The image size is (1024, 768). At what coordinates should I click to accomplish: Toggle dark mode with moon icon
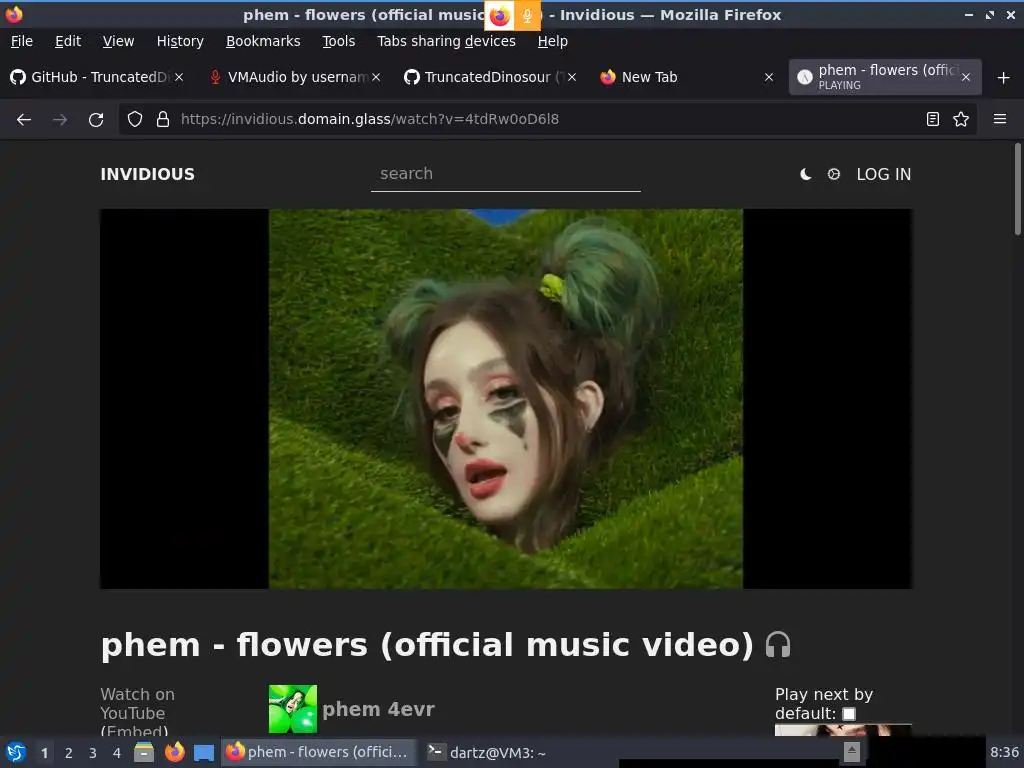coord(806,174)
